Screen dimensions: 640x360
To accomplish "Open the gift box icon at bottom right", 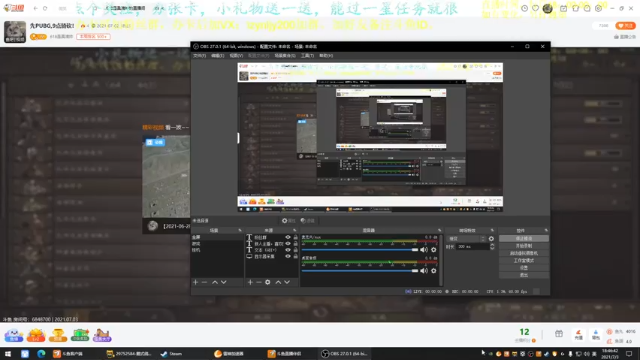I will [559, 334].
